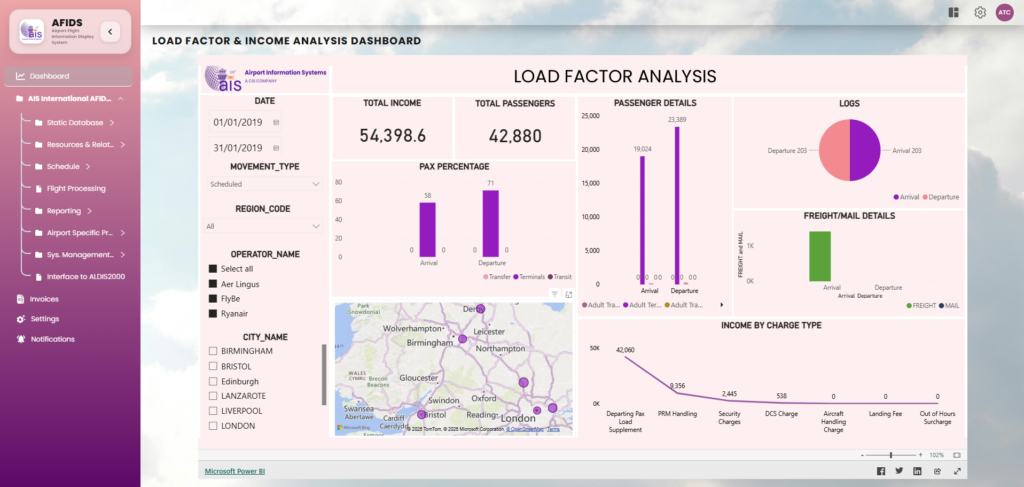Open the REGION_CODE dropdown
Image resolution: width=1024 pixels, height=487 pixels.
click(264, 226)
